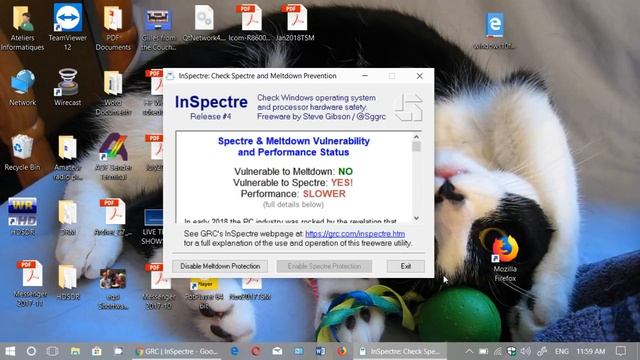The width and height of the screenshot is (640, 360).
Task: Click the GRC logo in InSpectre header
Action: 408,107
